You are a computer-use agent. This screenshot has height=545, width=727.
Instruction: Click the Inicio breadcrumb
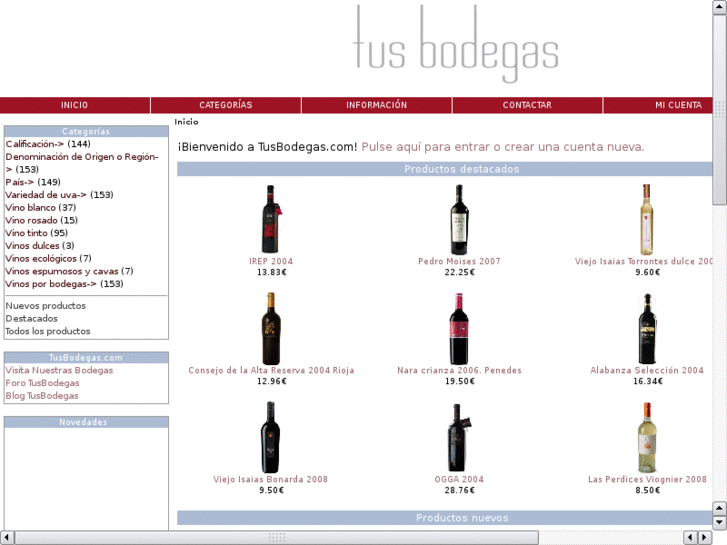point(186,122)
